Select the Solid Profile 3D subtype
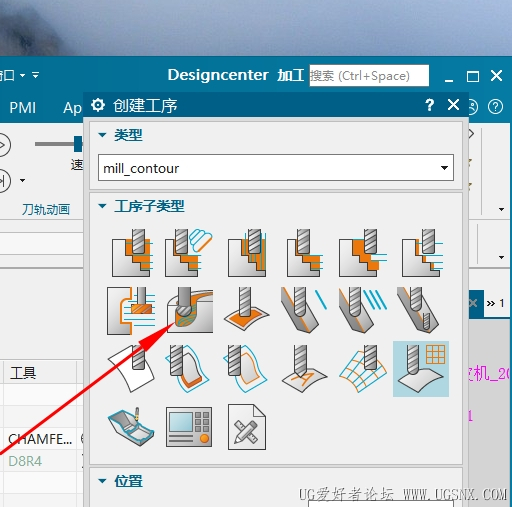Viewport: 512px width, 507px height. [187, 369]
